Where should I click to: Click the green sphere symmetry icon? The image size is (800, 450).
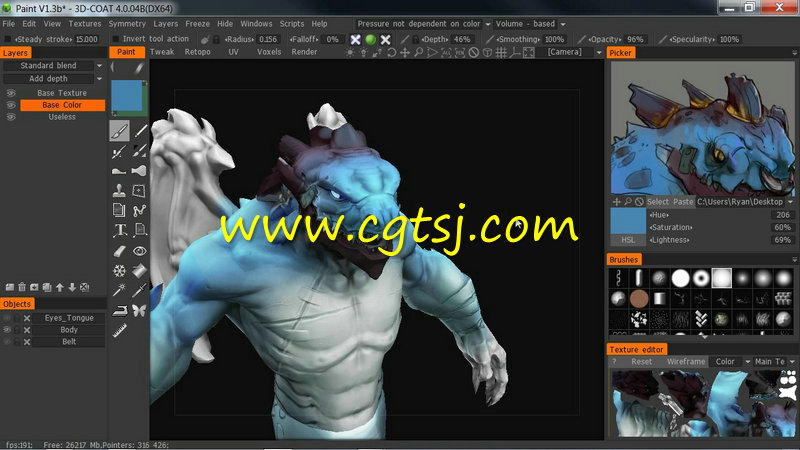coord(371,39)
